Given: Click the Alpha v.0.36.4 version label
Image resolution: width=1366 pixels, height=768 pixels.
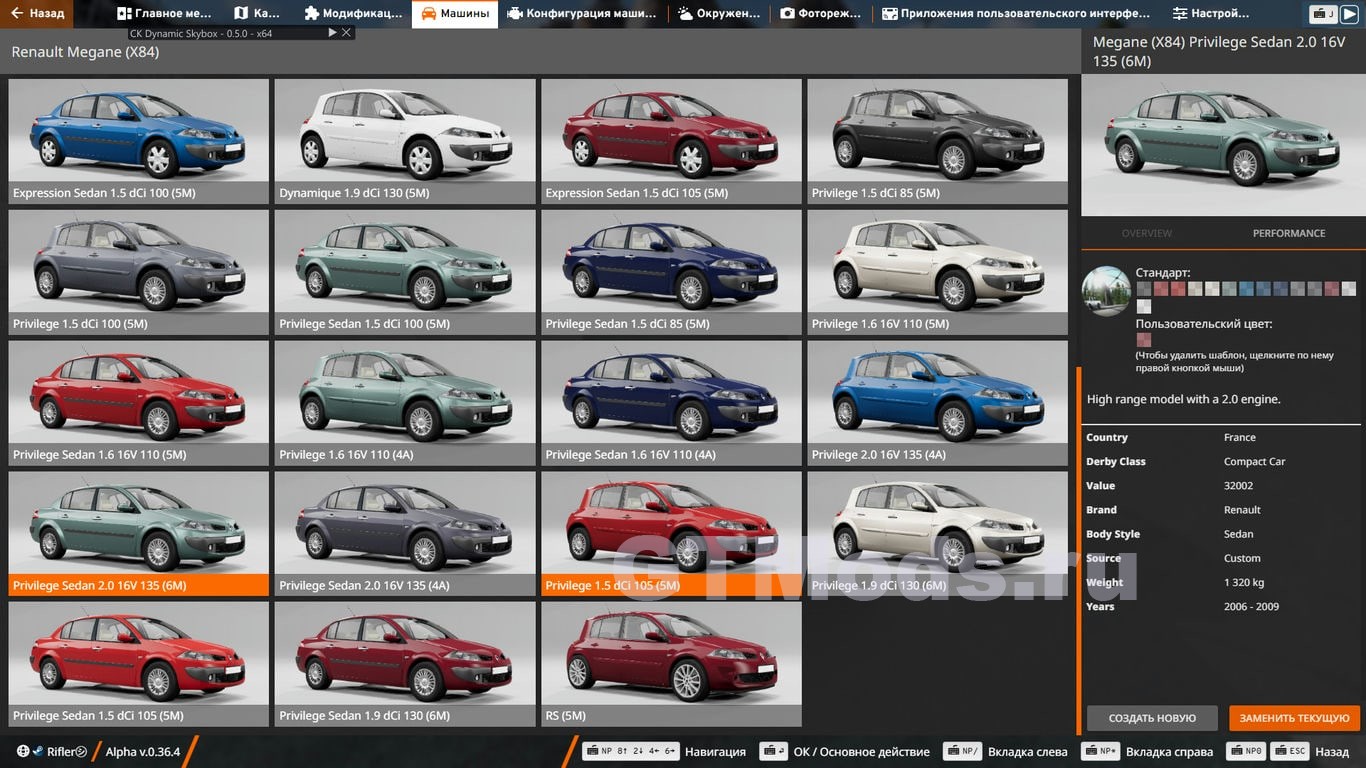Looking at the screenshot, I should [143, 752].
